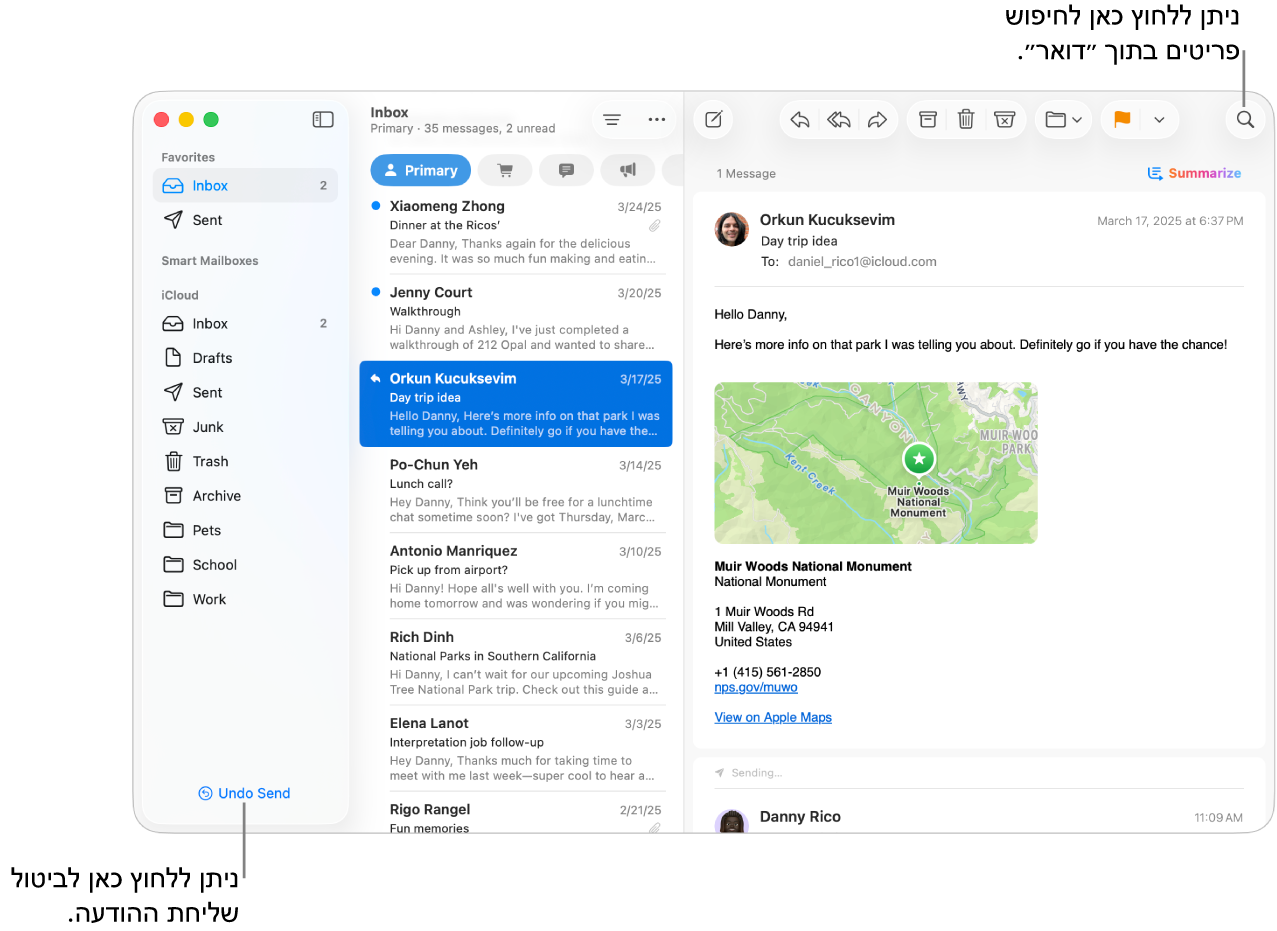Screen dimensions: 1277x931
Task: Compose a new message
Action: coord(714,119)
